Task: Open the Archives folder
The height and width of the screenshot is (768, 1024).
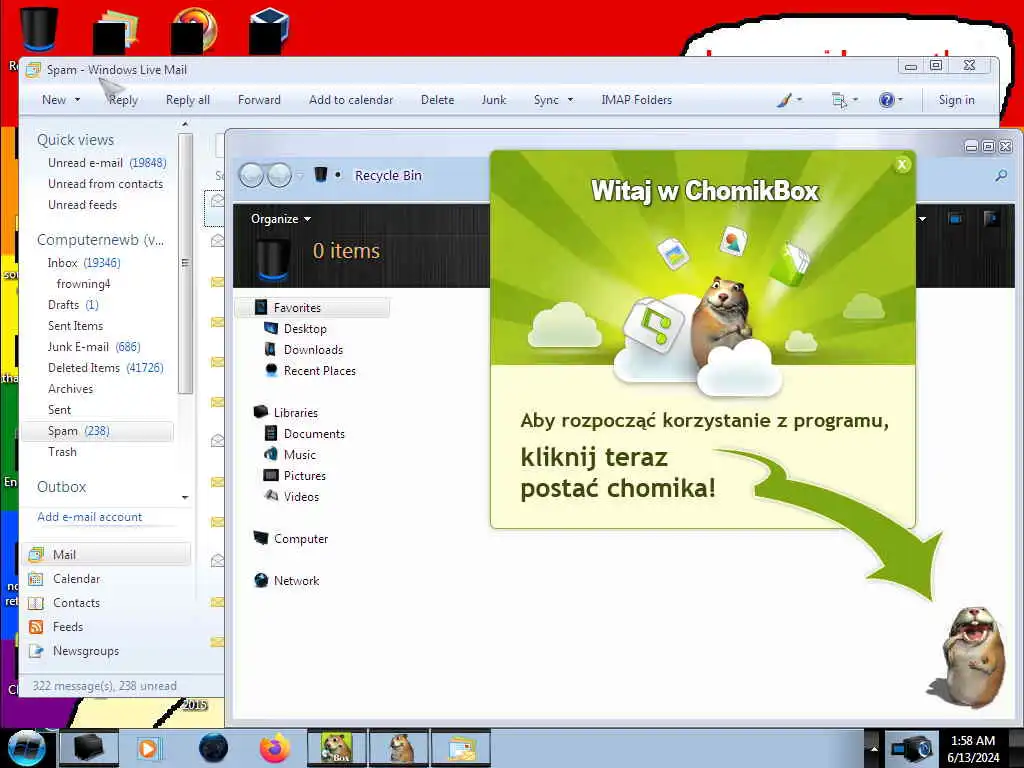Action: click(x=71, y=389)
